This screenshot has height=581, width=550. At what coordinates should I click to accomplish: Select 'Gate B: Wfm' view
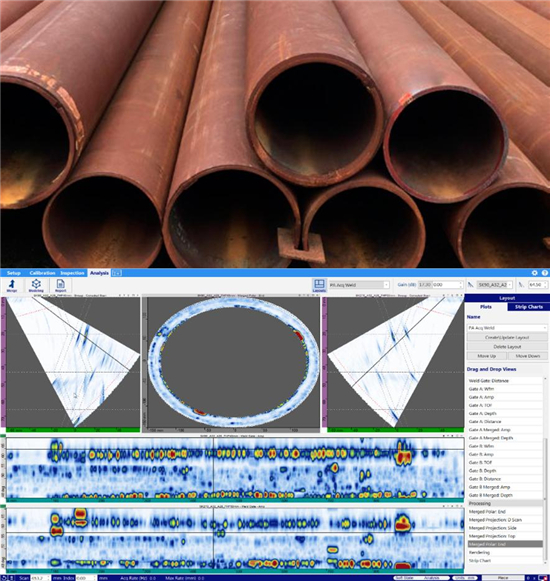505,446
